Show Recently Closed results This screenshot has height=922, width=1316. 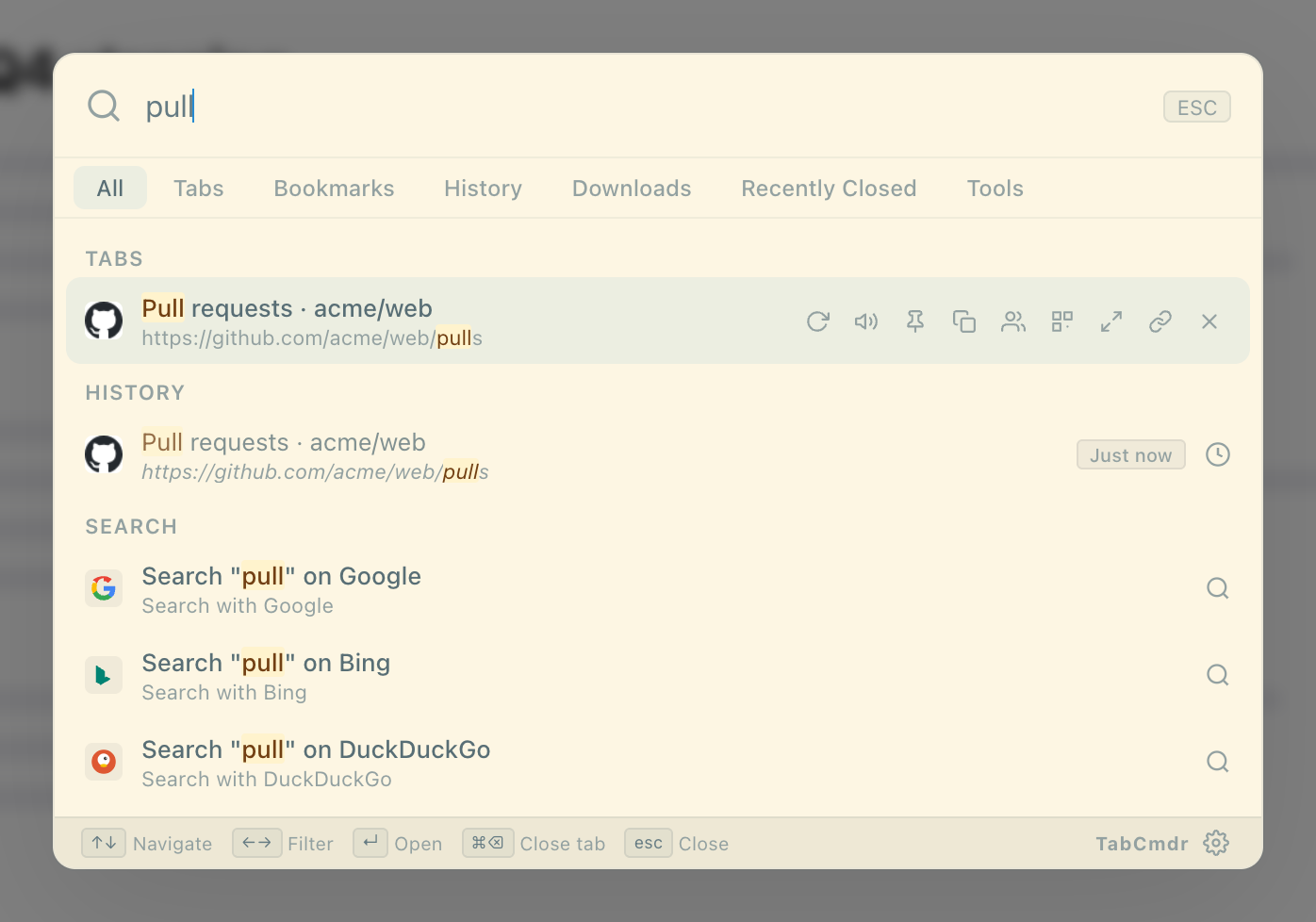coord(830,188)
